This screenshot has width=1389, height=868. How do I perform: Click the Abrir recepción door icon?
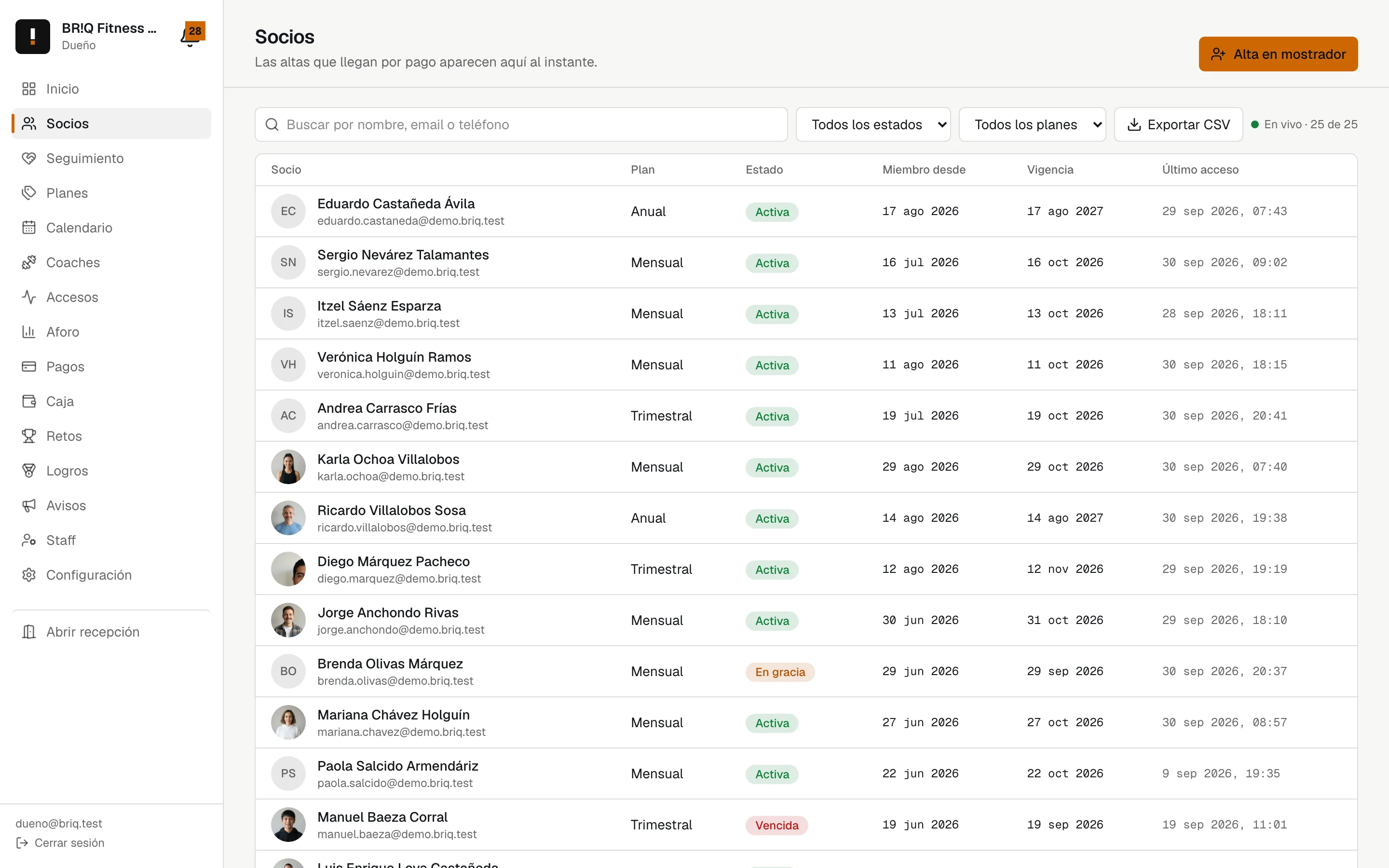click(29, 632)
